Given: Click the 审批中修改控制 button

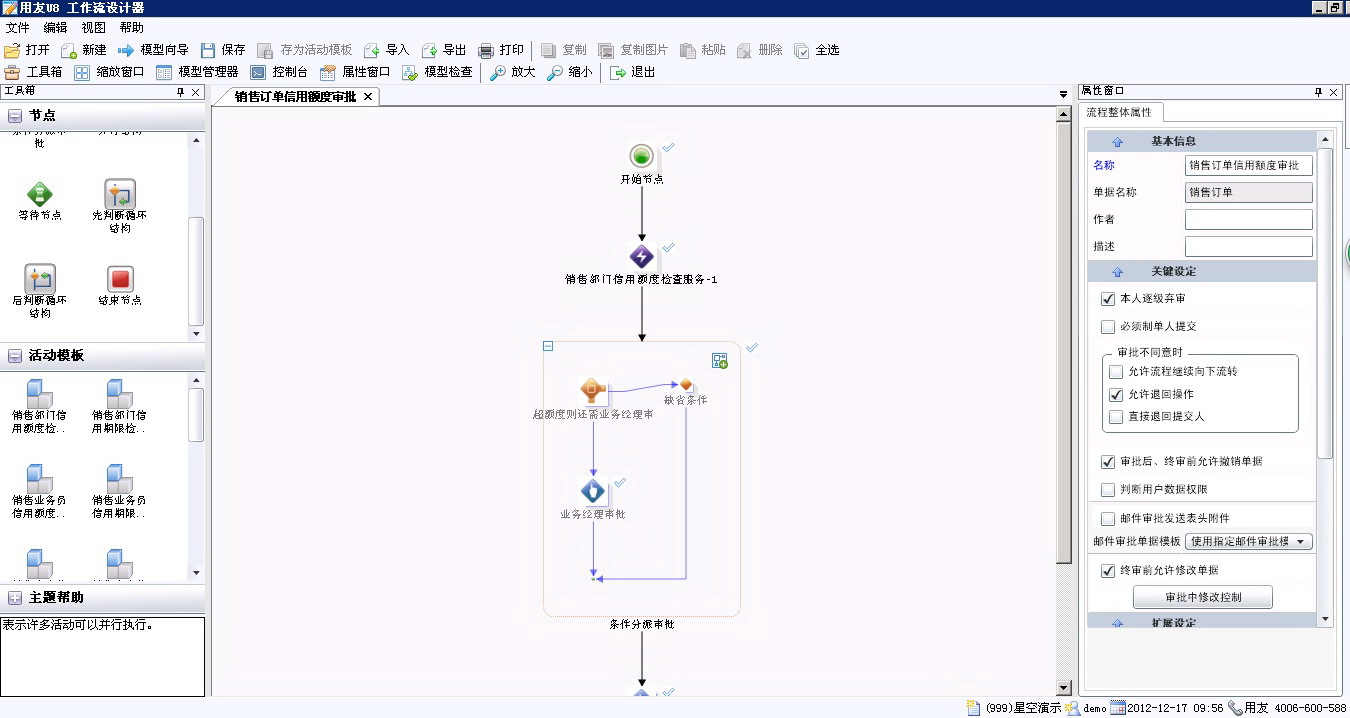Looking at the screenshot, I should click(1203, 598).
